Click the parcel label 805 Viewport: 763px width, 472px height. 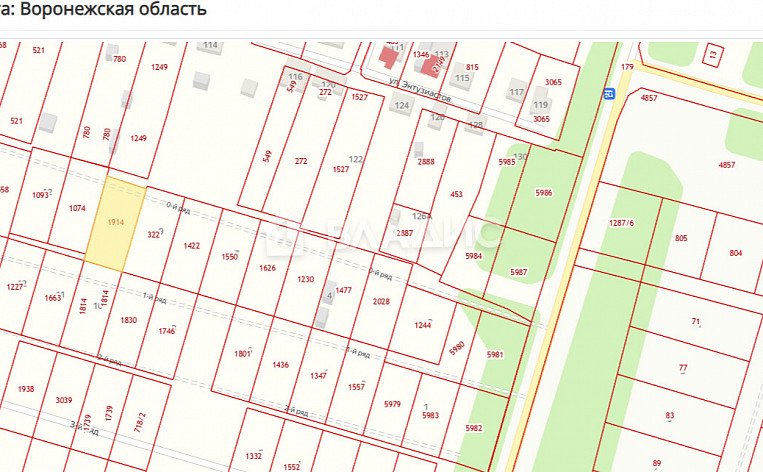pyautogui.click(x=681, y=238)
